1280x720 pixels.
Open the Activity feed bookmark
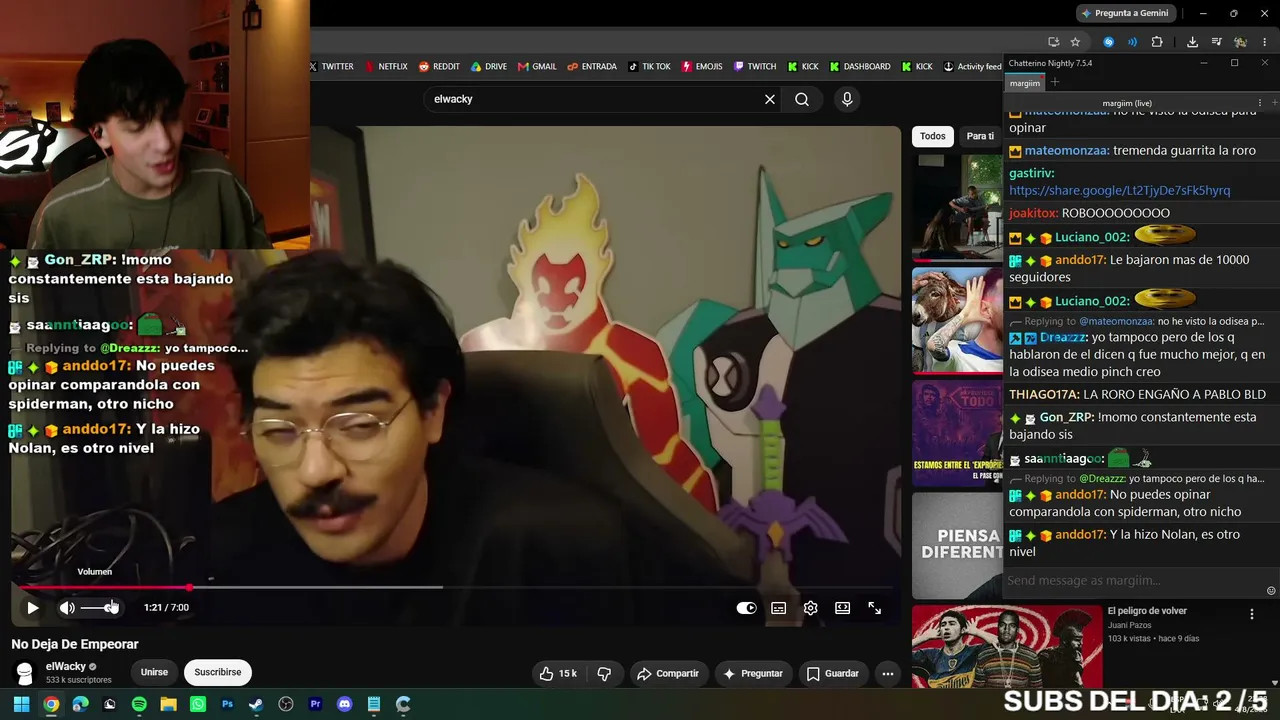(972, 67)
